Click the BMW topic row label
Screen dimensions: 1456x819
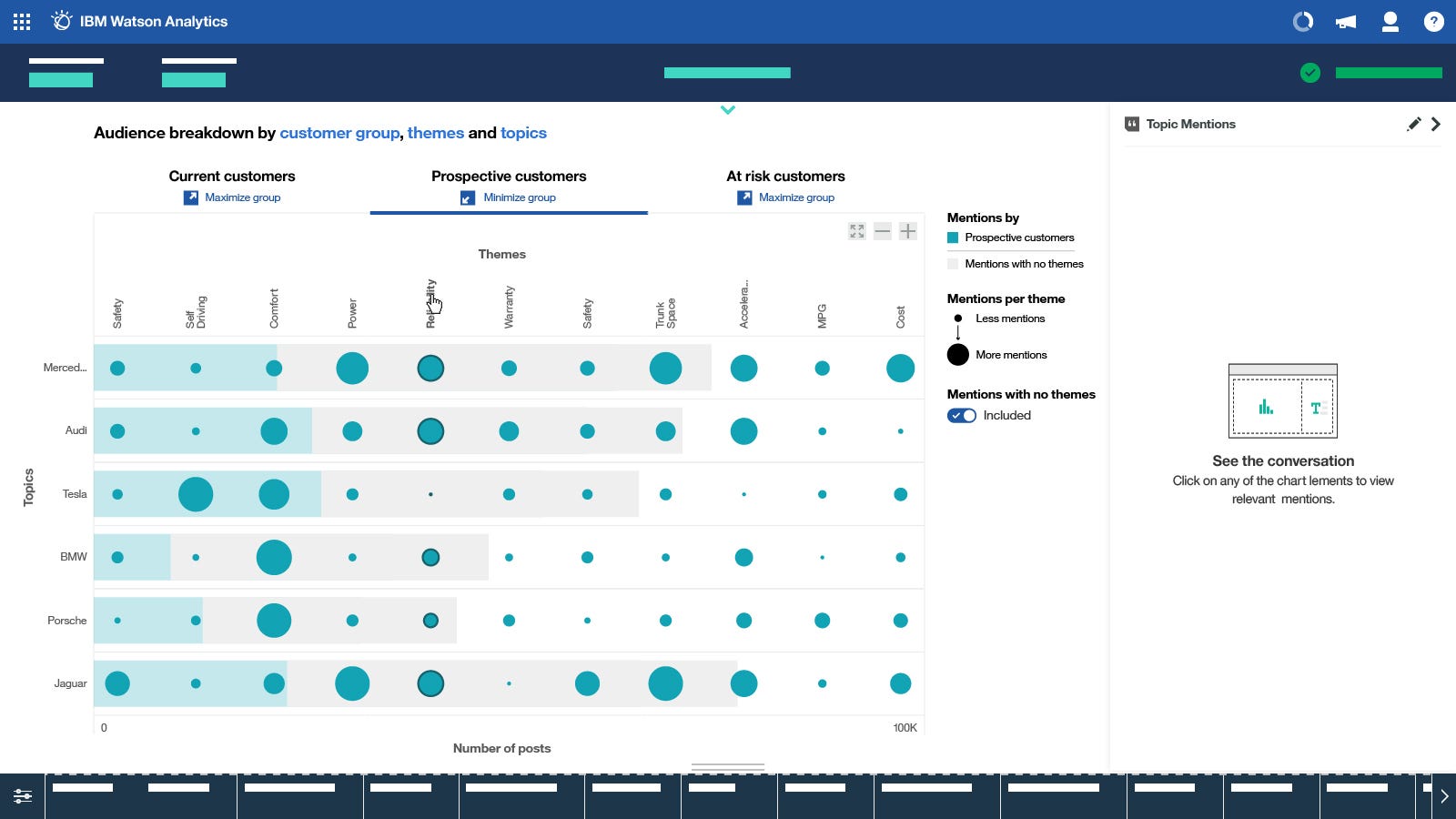[74, 557]
